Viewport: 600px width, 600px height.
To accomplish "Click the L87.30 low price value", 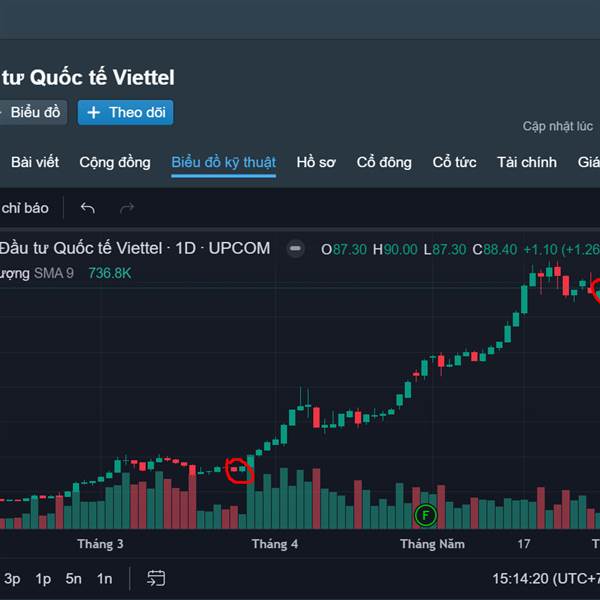I will (445, 249).
